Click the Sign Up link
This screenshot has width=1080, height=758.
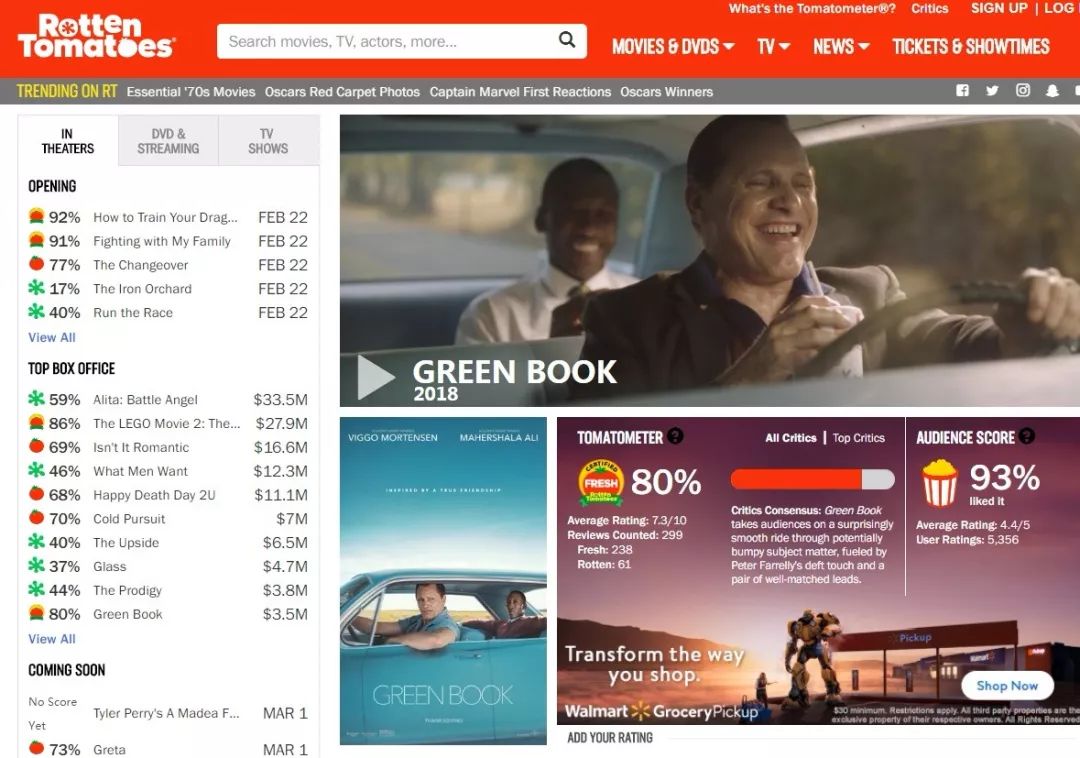tap(999, 8)
